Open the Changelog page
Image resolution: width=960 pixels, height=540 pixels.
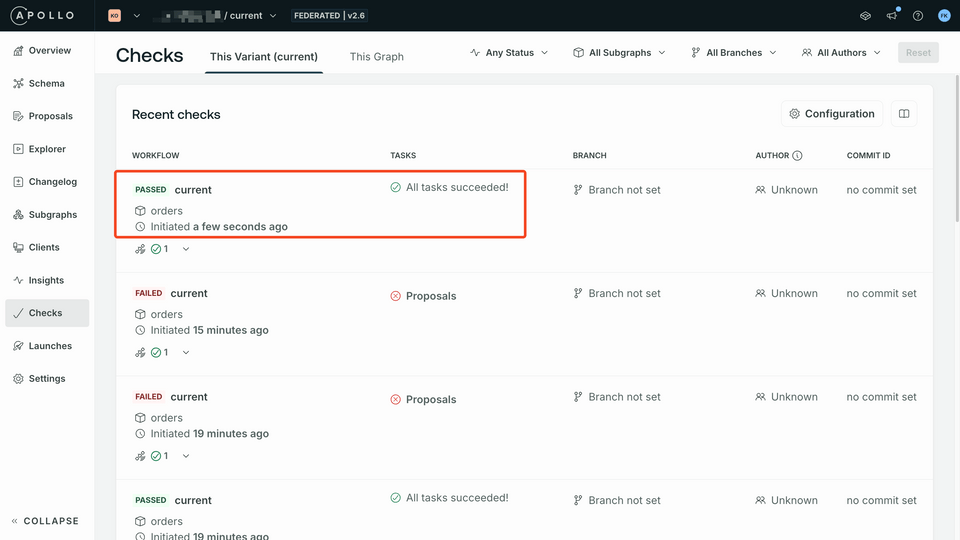coord(47,182)
